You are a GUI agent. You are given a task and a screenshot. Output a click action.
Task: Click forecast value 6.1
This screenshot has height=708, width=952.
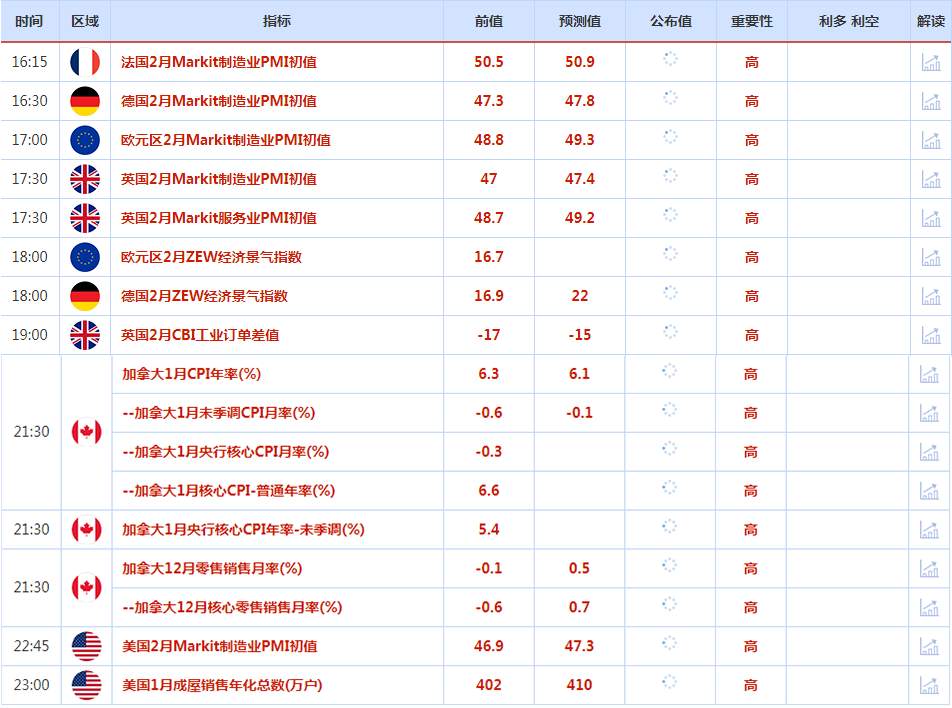click(579, 373)
